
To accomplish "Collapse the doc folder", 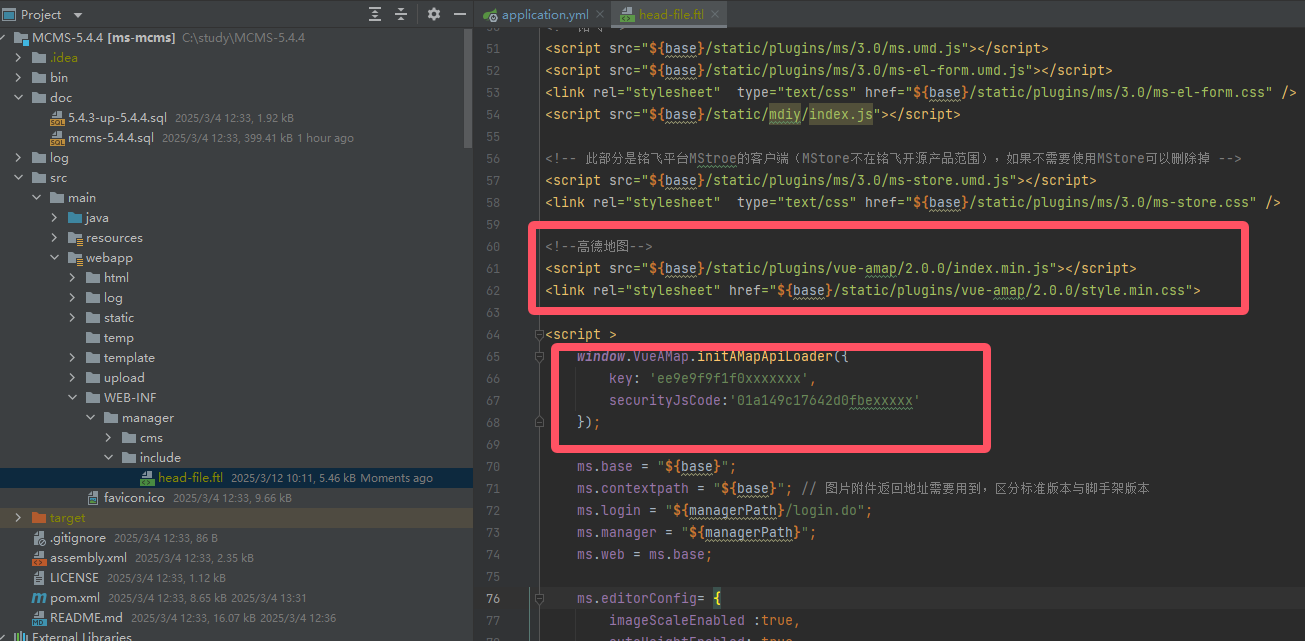I will click(19, 98).
